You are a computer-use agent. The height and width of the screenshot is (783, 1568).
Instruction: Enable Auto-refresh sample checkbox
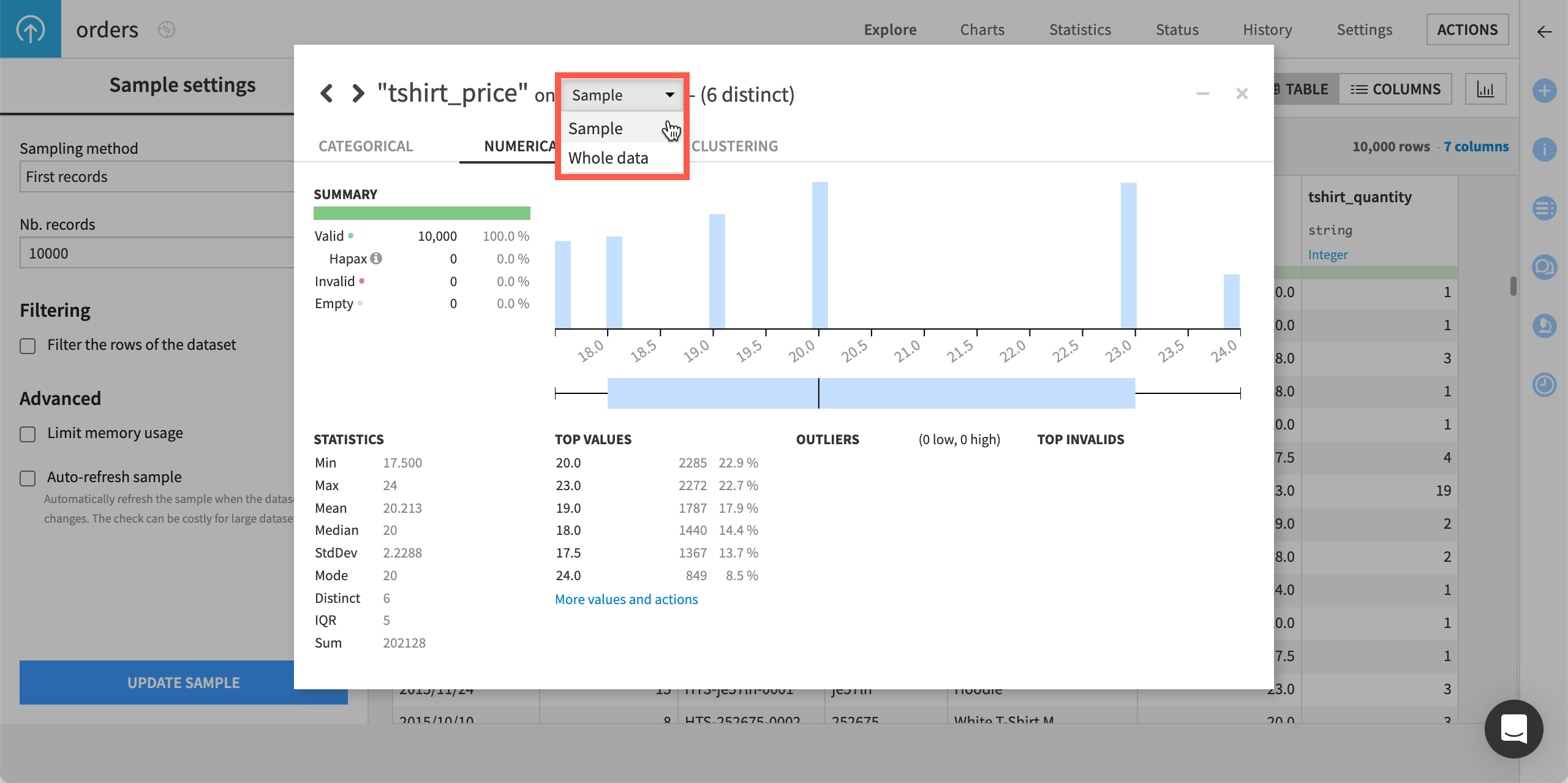pos(28,478)
